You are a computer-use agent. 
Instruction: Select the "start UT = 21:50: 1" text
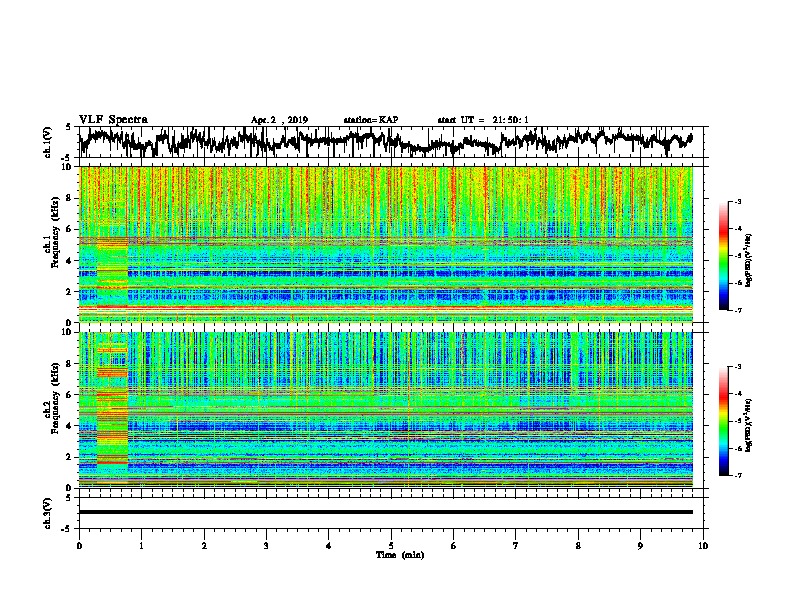[x=483, y=120]
